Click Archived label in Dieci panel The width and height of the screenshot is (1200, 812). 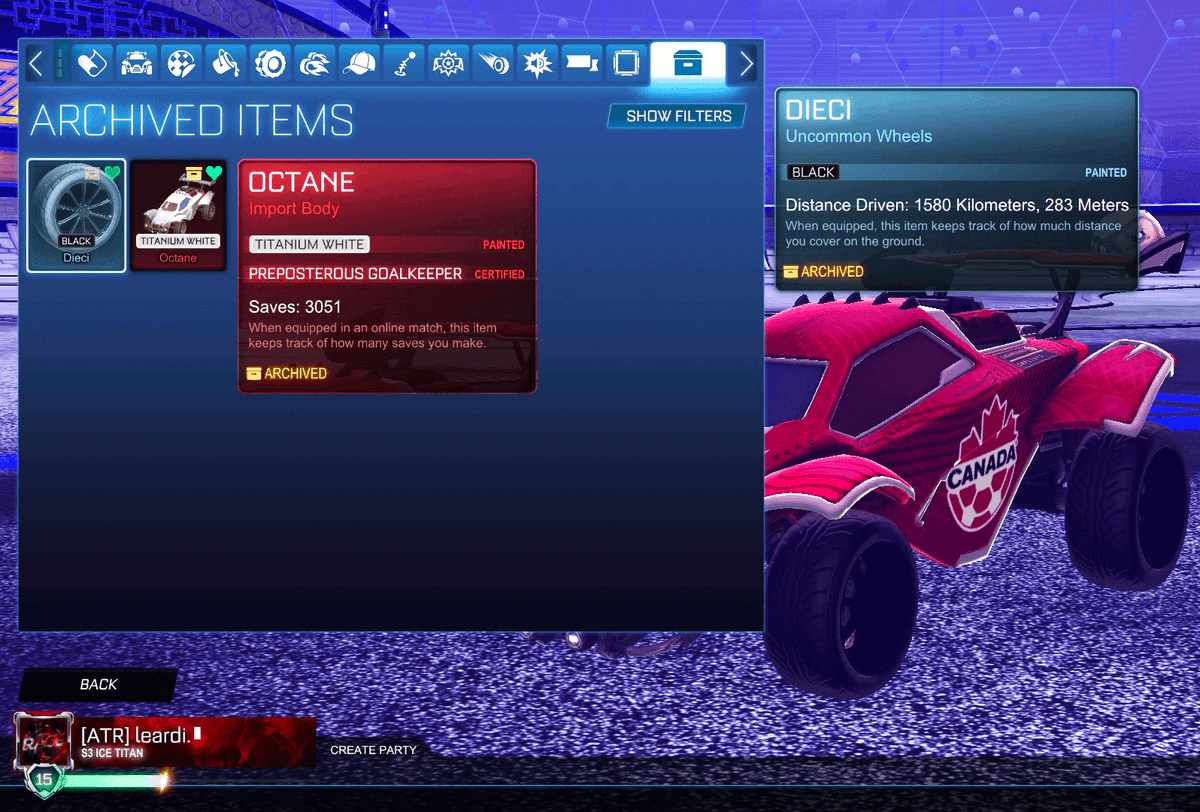click(x=824, y=271)
